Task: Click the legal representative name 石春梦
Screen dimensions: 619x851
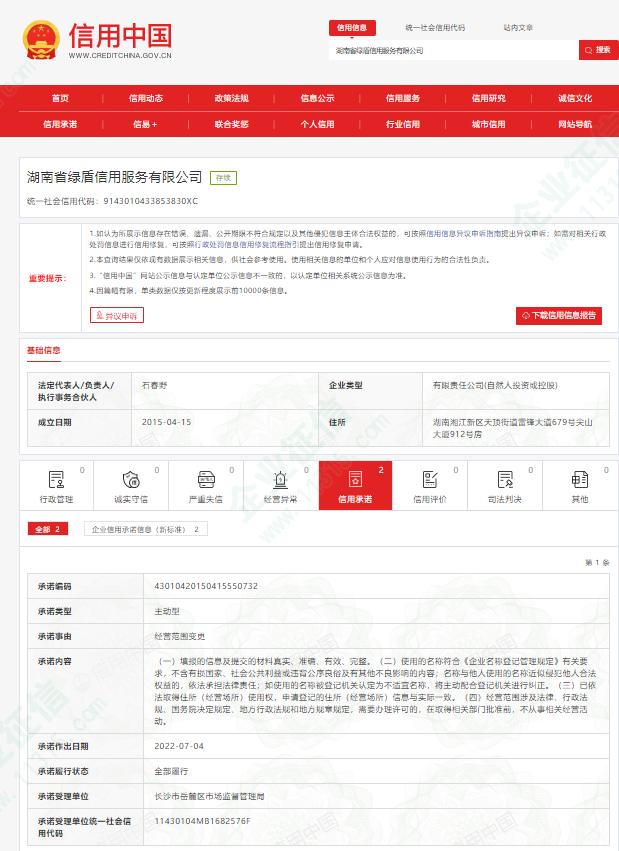Action: pos(155,385)
